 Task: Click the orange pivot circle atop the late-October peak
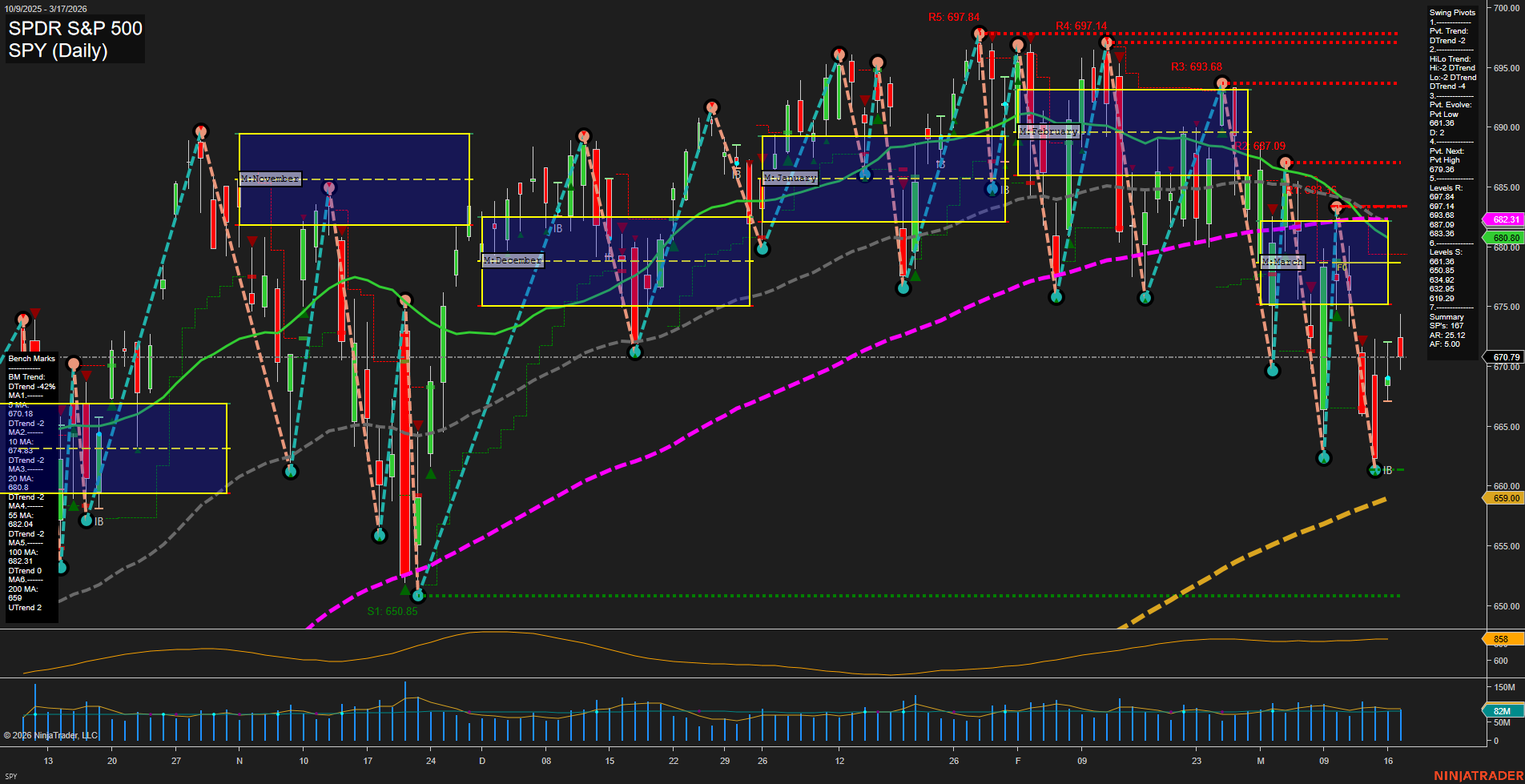[200, 130]
